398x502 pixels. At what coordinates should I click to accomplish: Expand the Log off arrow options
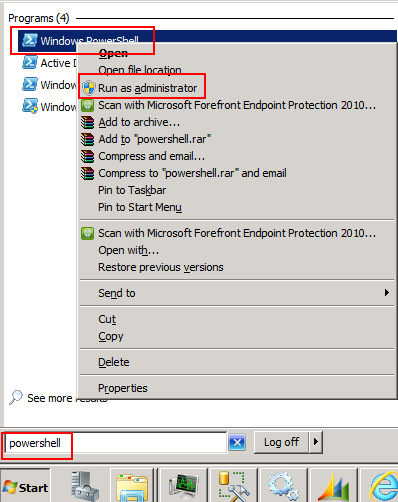pos(316,442)
